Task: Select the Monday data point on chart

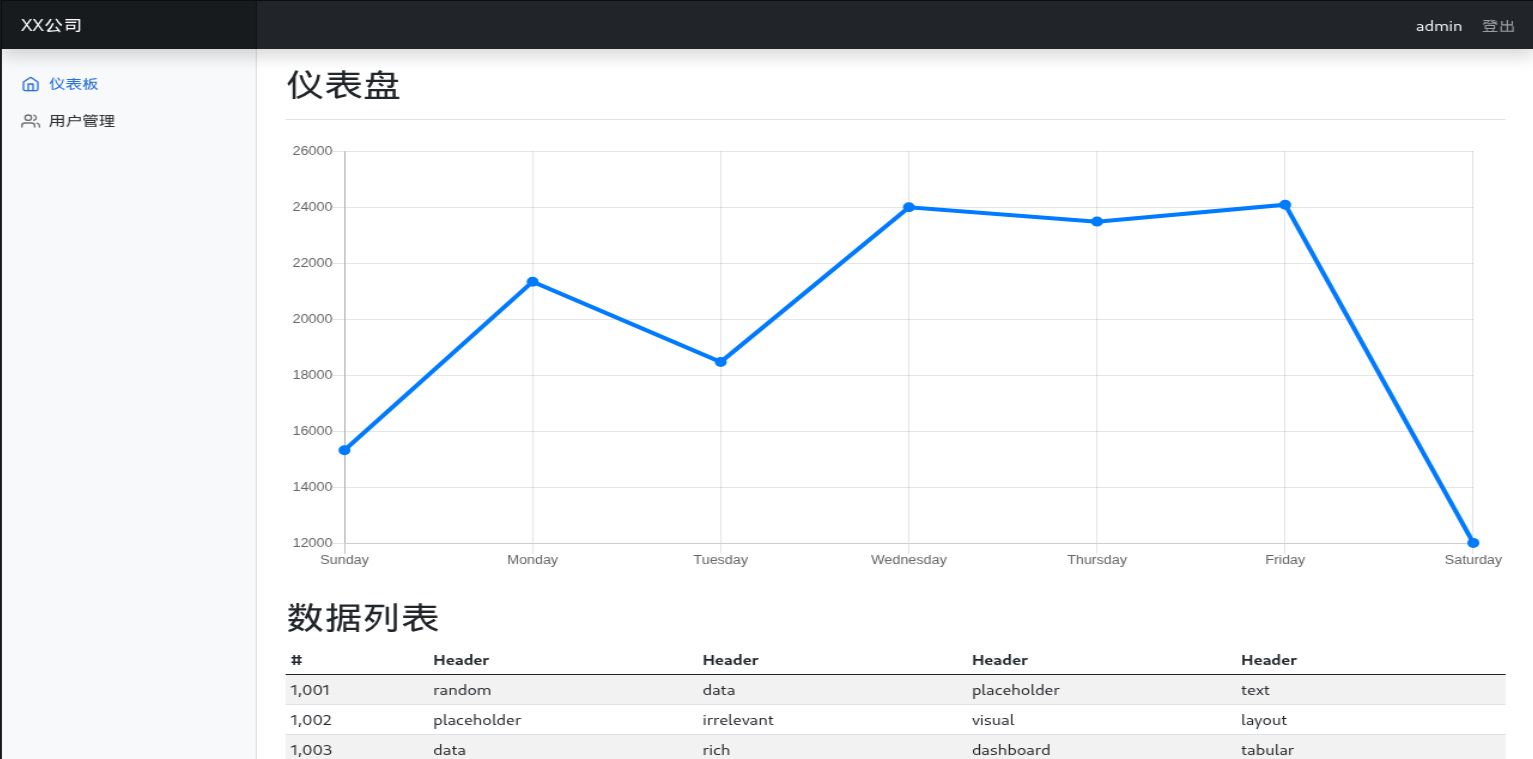Action: pos(533,282)
